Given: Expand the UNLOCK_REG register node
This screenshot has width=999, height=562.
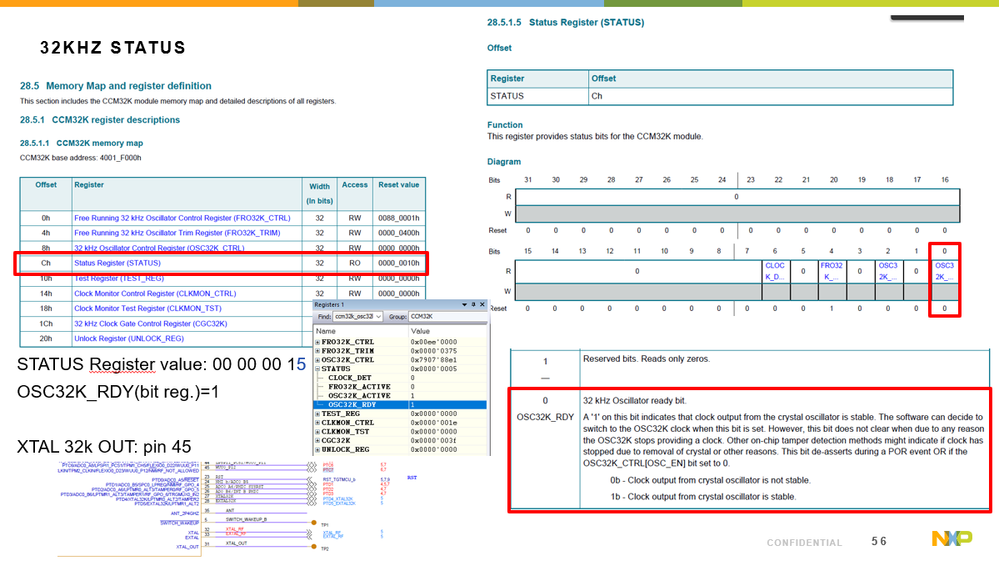Looking at the screenshot, I should pos(318,450).
